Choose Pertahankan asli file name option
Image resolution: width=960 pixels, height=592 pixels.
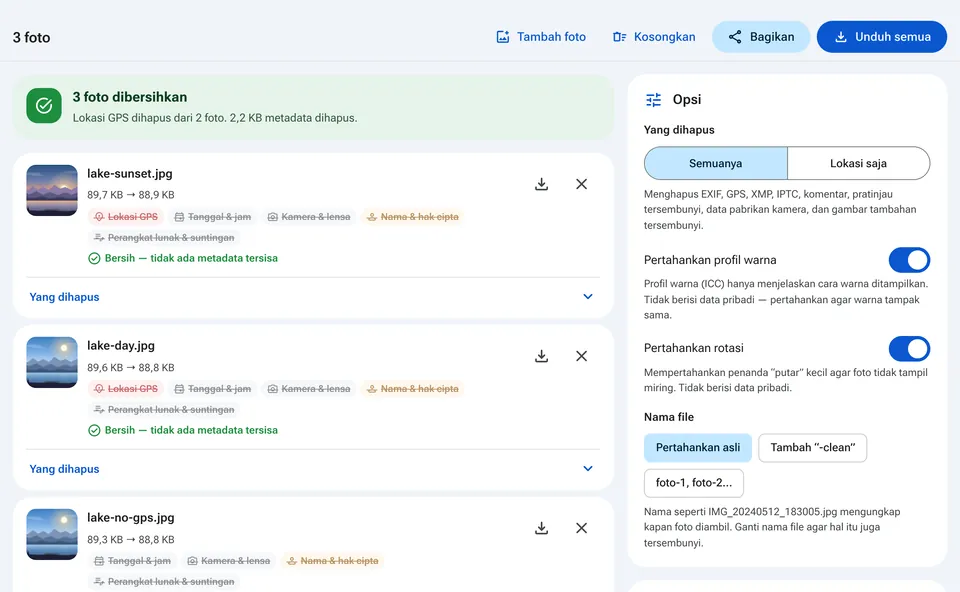point(698,448)
